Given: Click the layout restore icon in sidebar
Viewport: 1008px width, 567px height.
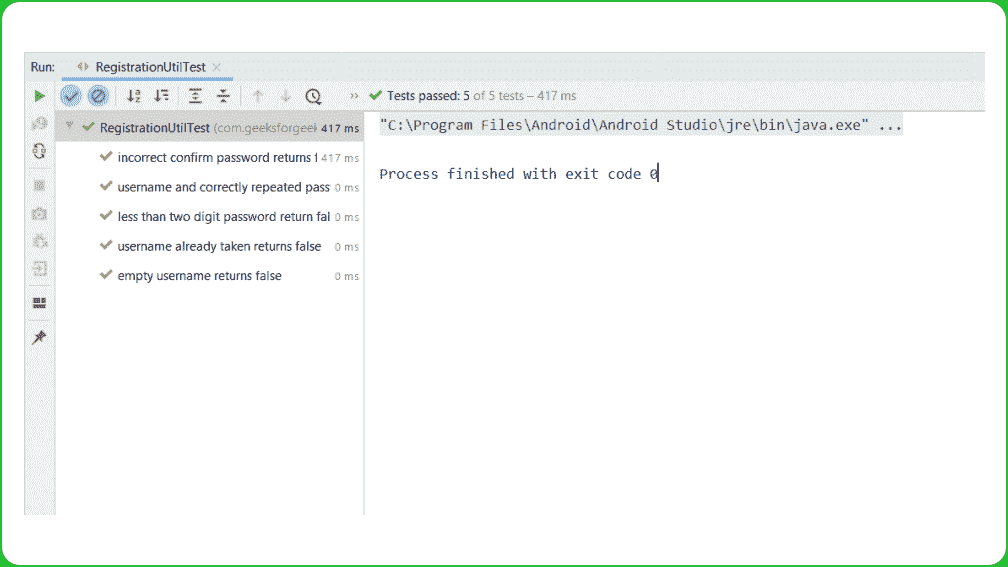Looking at the screenshot, I should tap(39, 302).
